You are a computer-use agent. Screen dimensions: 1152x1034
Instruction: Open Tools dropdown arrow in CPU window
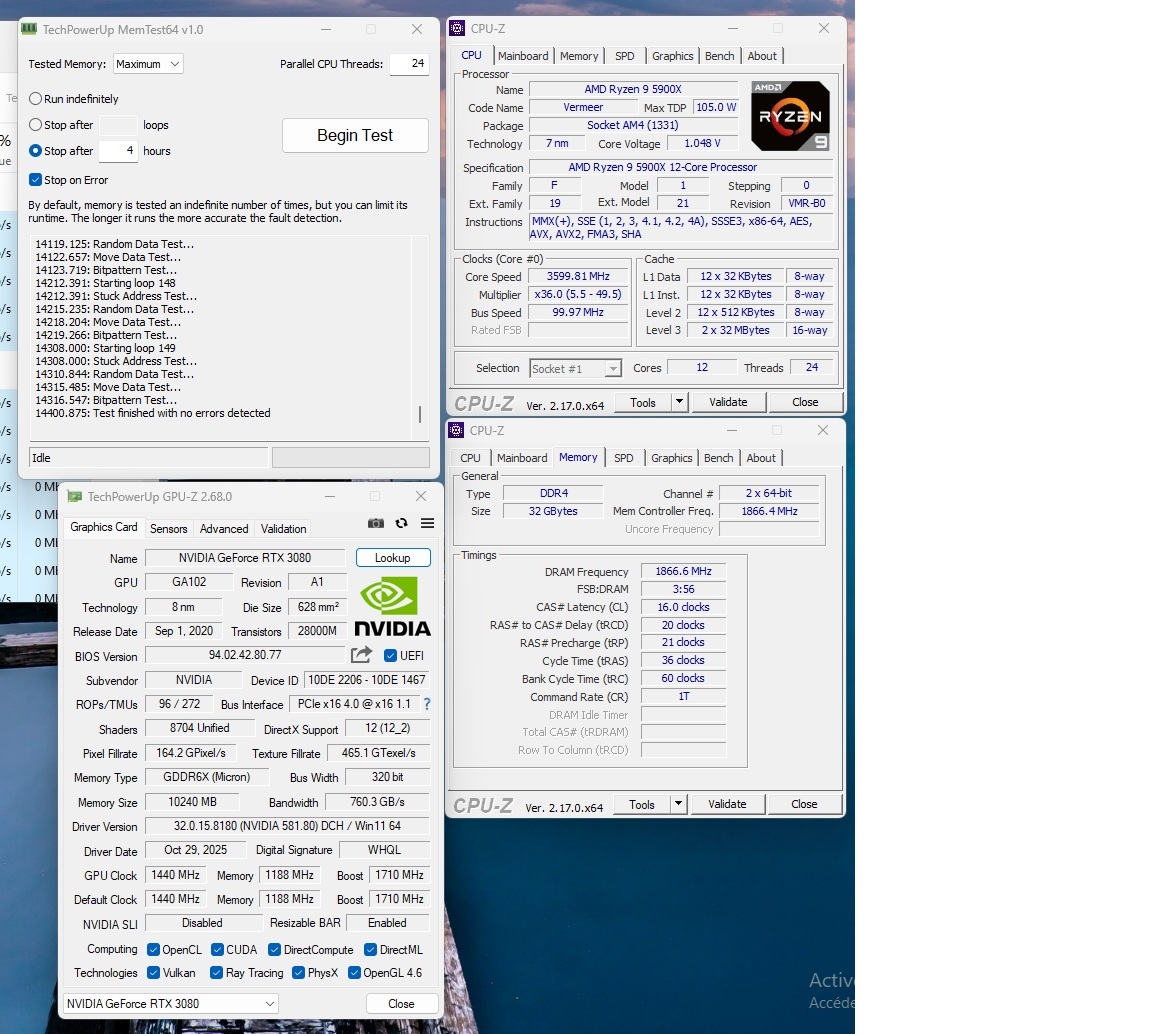[x=679, y=402]
